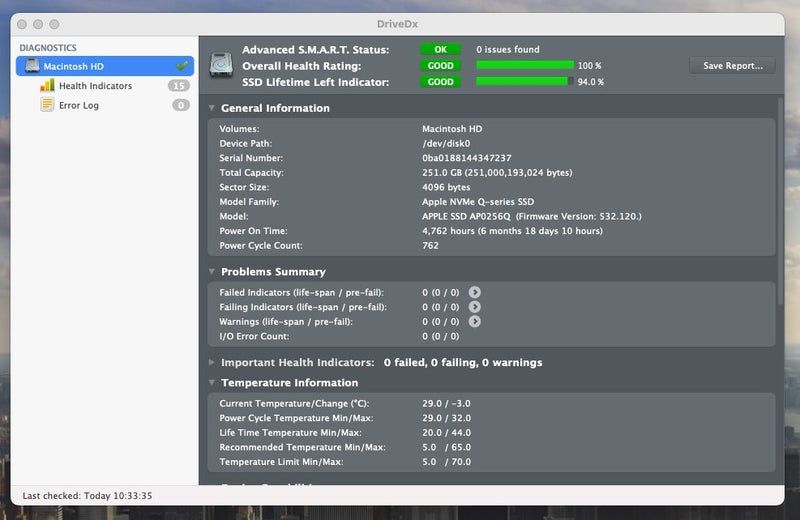Screen dimensions: 800x520
Task: Click the SSD Lifetime Left 94% bar
Action: click(524, 81)
